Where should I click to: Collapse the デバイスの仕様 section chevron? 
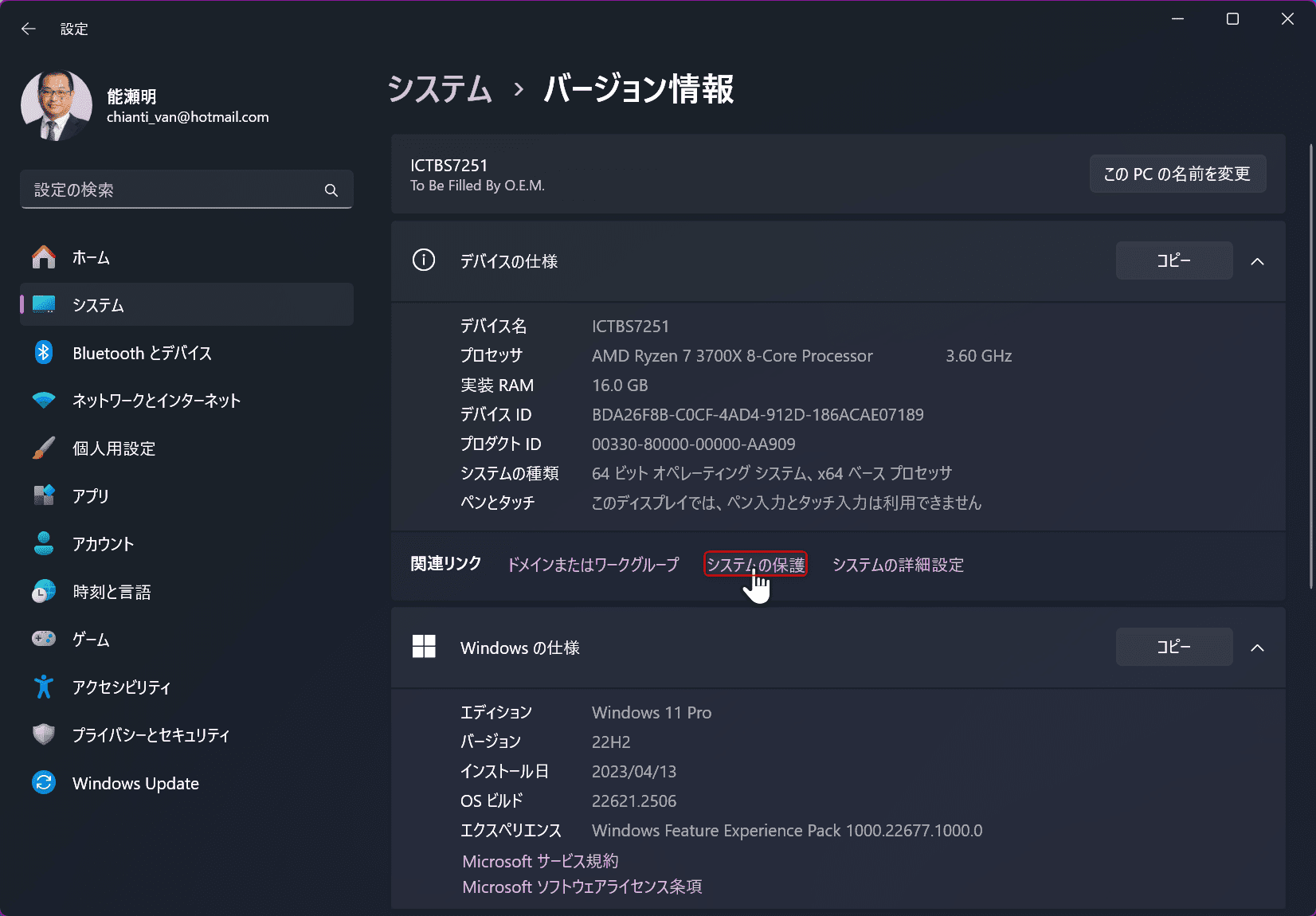1258,261
